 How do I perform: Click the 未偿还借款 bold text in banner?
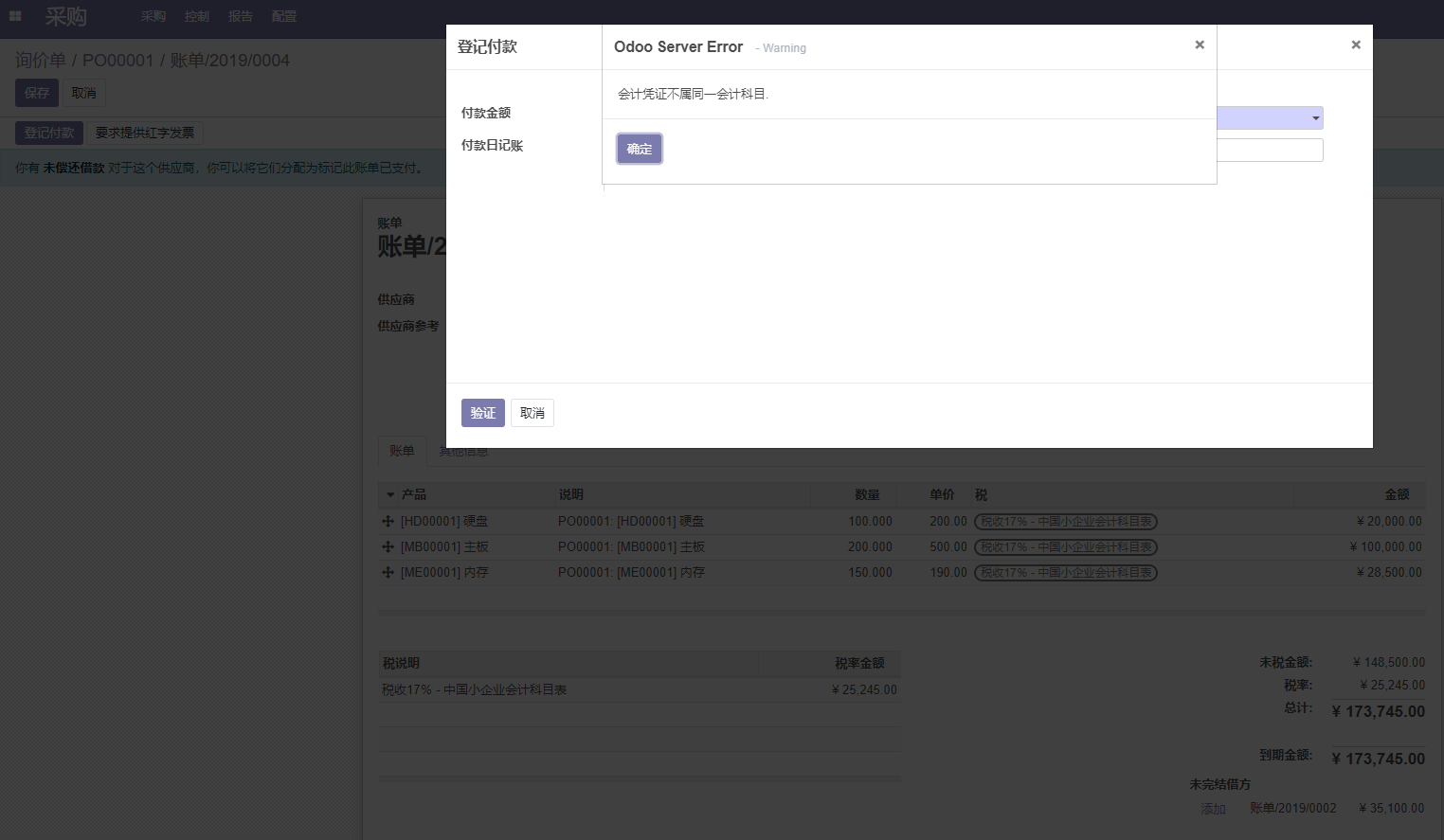coord(74,168)
